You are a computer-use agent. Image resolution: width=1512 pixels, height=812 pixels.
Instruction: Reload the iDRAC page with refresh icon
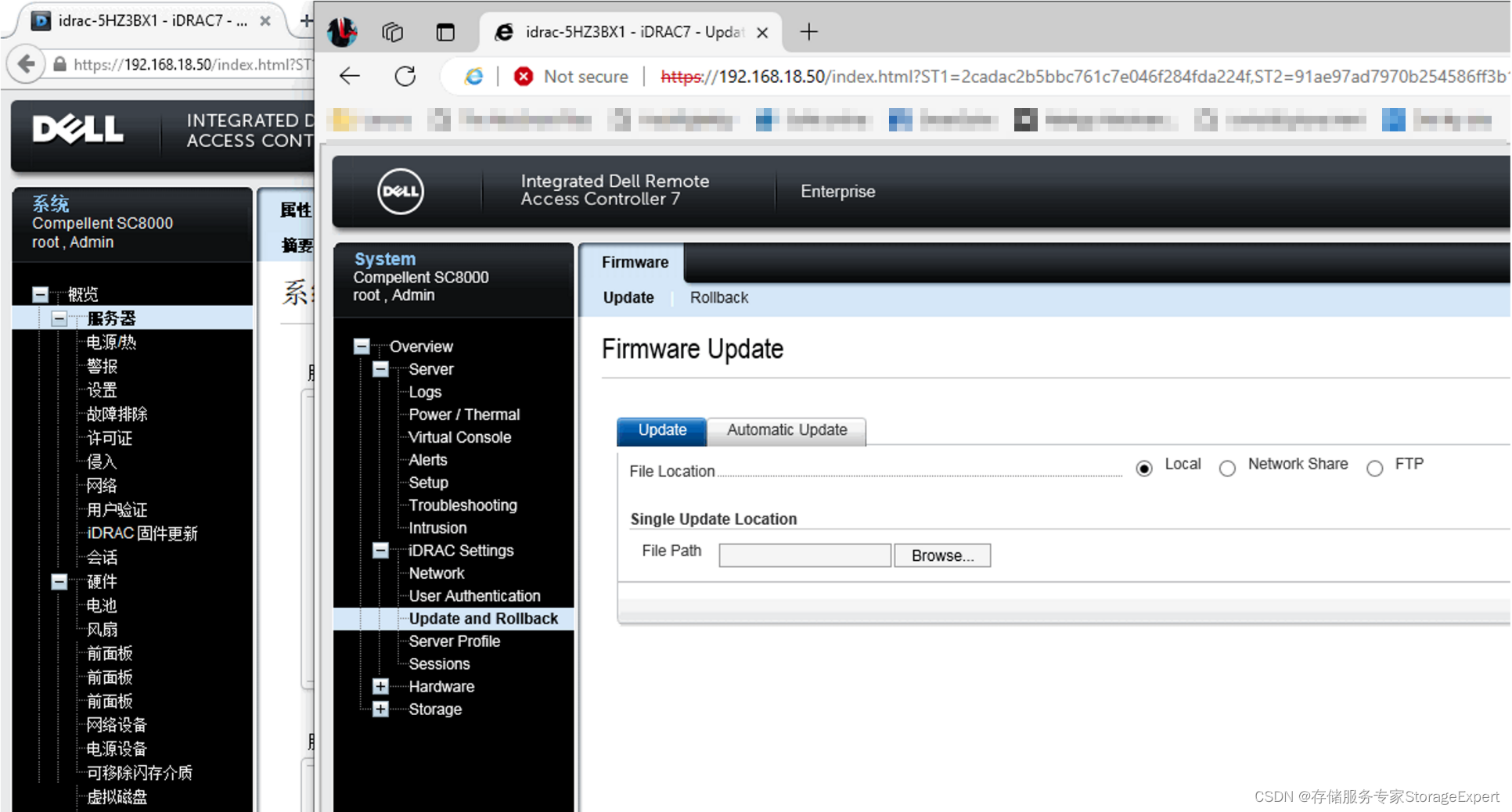tap(405, 76)
